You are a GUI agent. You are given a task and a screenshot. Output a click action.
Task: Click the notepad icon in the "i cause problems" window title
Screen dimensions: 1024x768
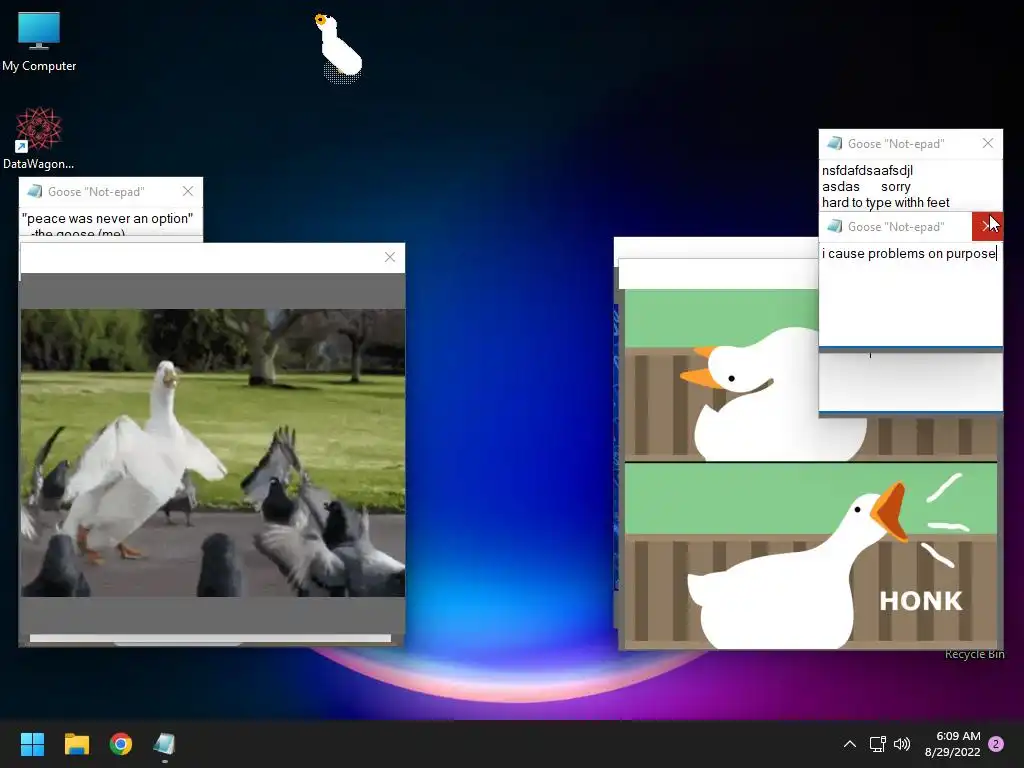835,227
